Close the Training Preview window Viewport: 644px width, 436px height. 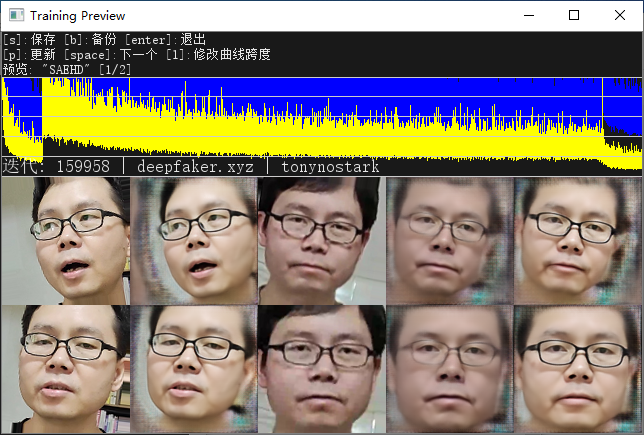[620, 16]
